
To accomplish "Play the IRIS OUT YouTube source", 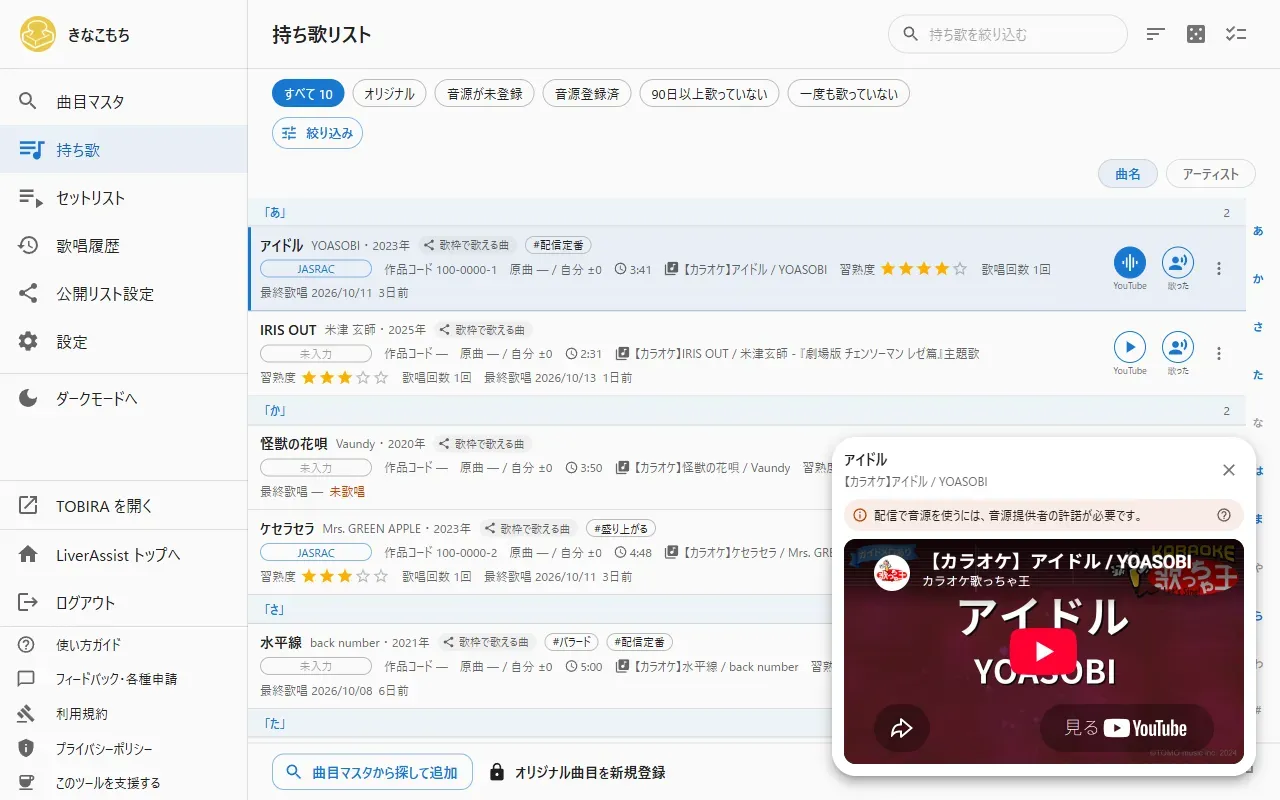I will (1130, 347).
